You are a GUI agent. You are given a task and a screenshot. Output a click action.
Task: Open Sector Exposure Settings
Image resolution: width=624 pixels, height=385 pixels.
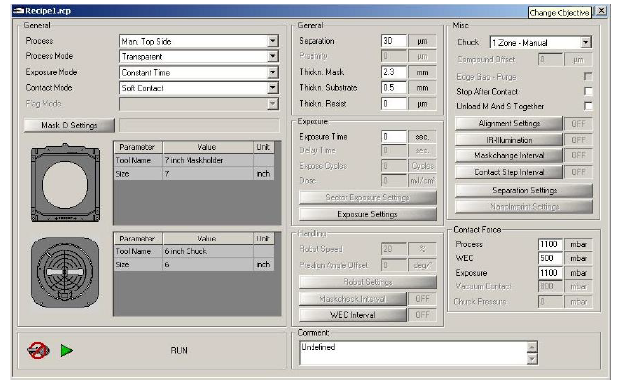[367, 197]
